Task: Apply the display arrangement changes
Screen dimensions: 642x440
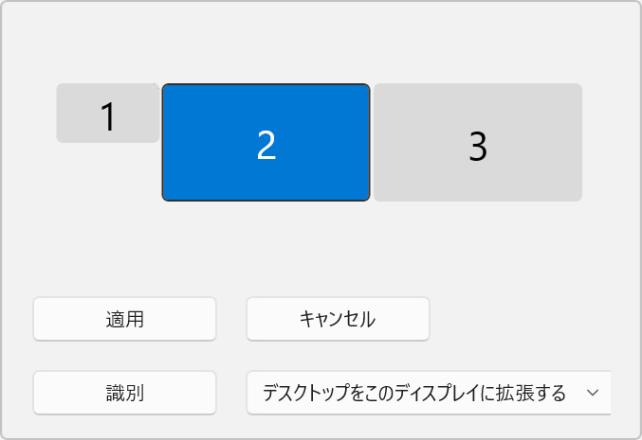Action: pyautogui.click(x=125, y=319)
